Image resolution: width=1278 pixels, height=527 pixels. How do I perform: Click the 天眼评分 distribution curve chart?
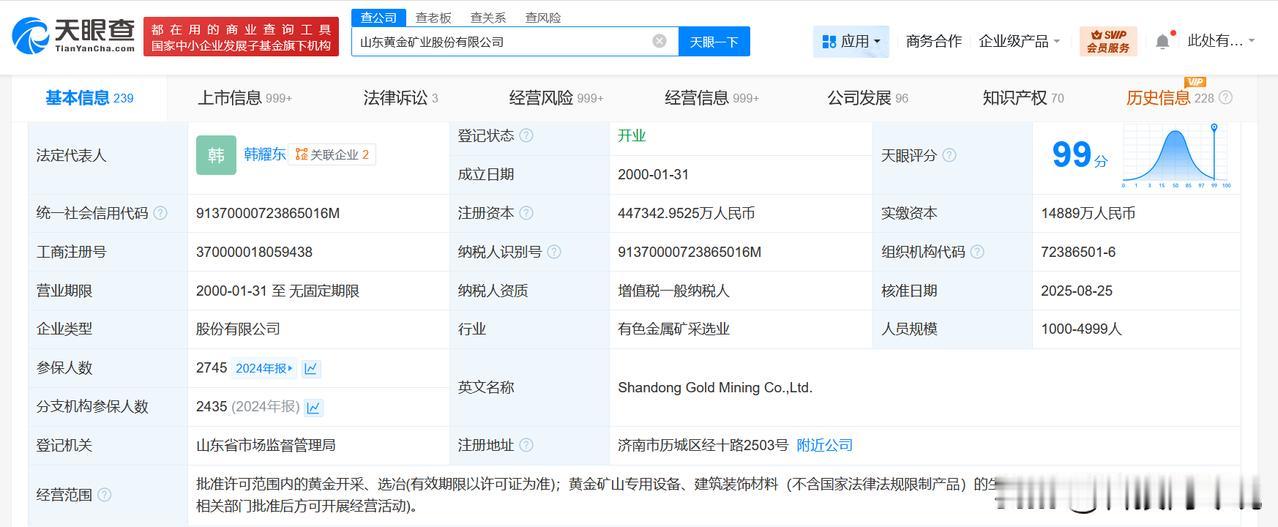1177,158
